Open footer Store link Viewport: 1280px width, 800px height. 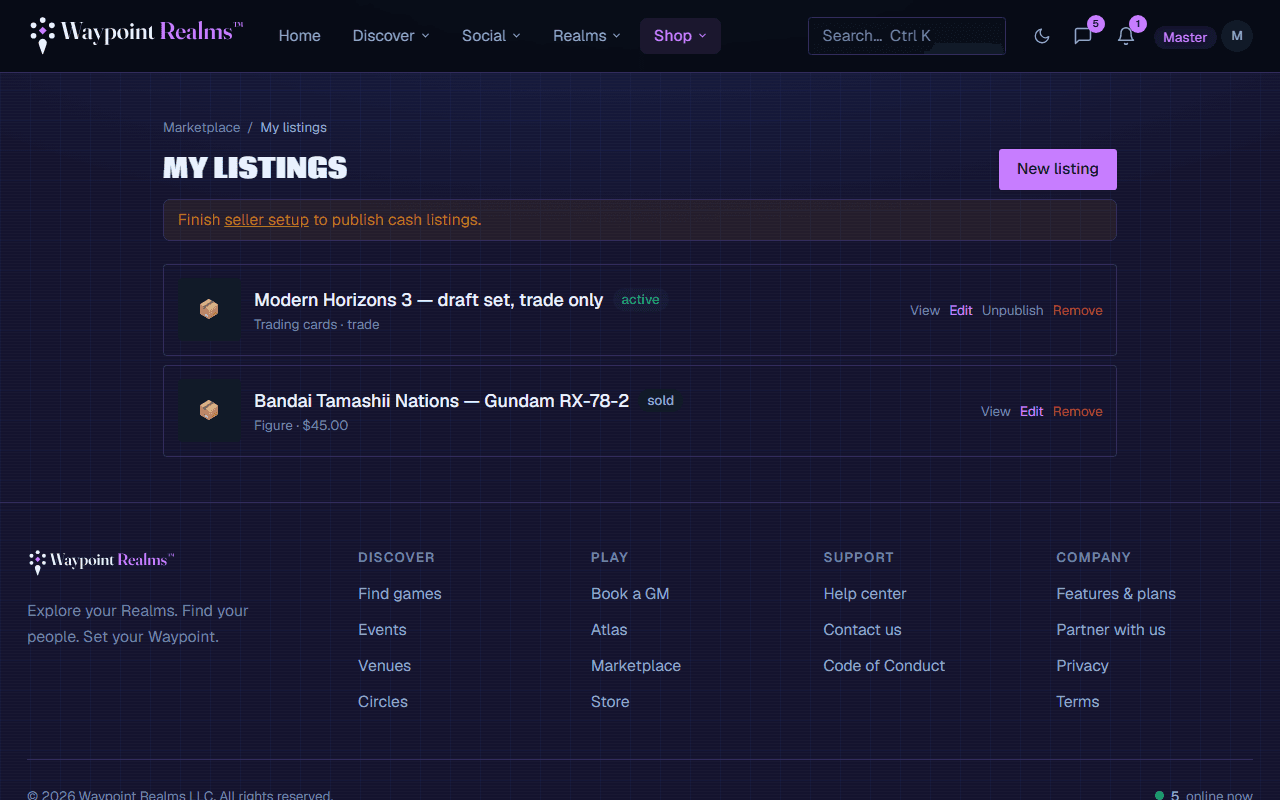click(610, 702)
